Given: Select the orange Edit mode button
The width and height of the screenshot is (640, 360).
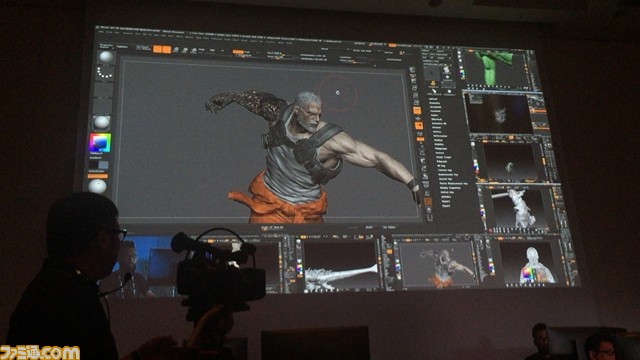Looking at the screenshot, I should [158, 49].
